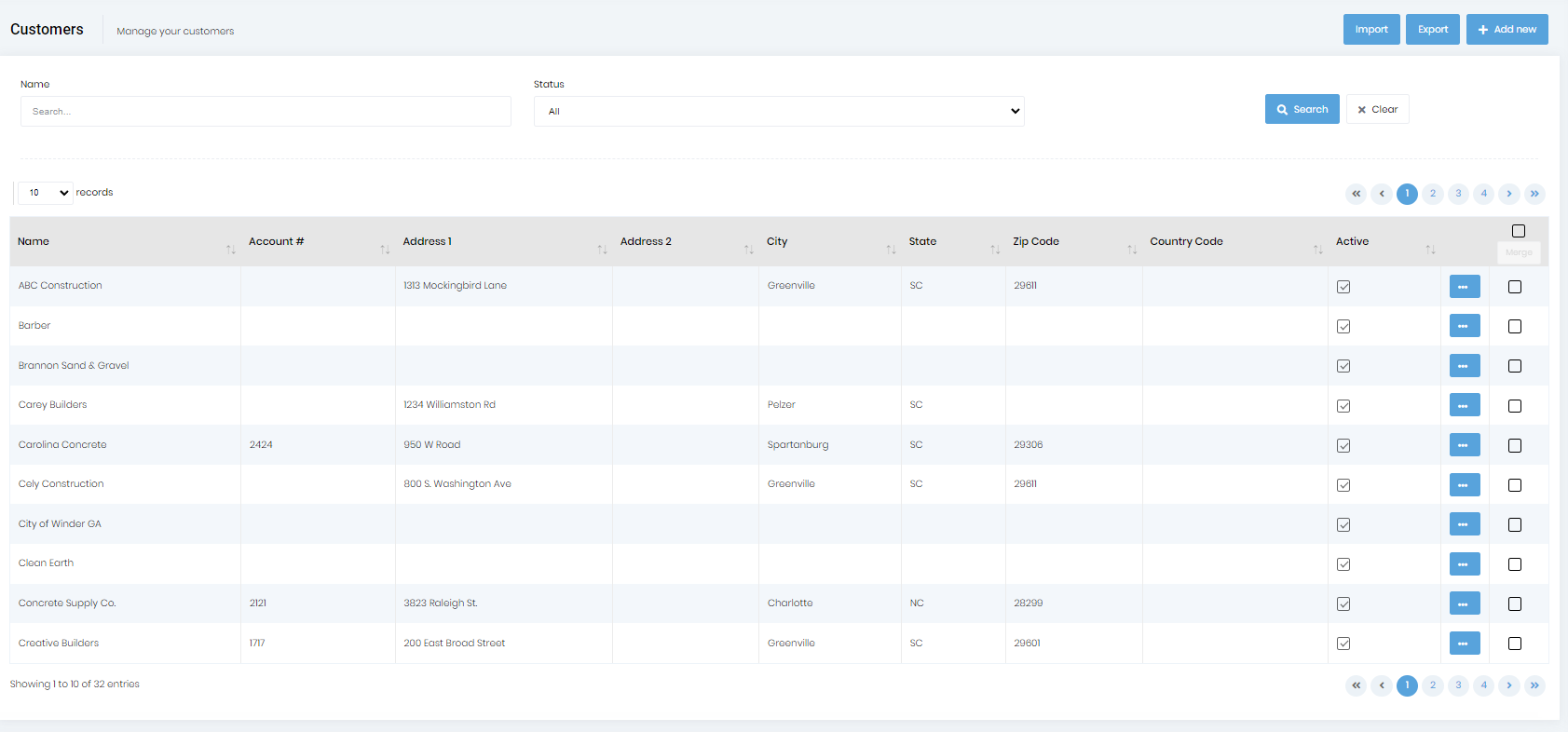This screenshot has width=1568, height=732.
Task: Go to page 2 in bottom pagination
Action: coord(1433,685)
